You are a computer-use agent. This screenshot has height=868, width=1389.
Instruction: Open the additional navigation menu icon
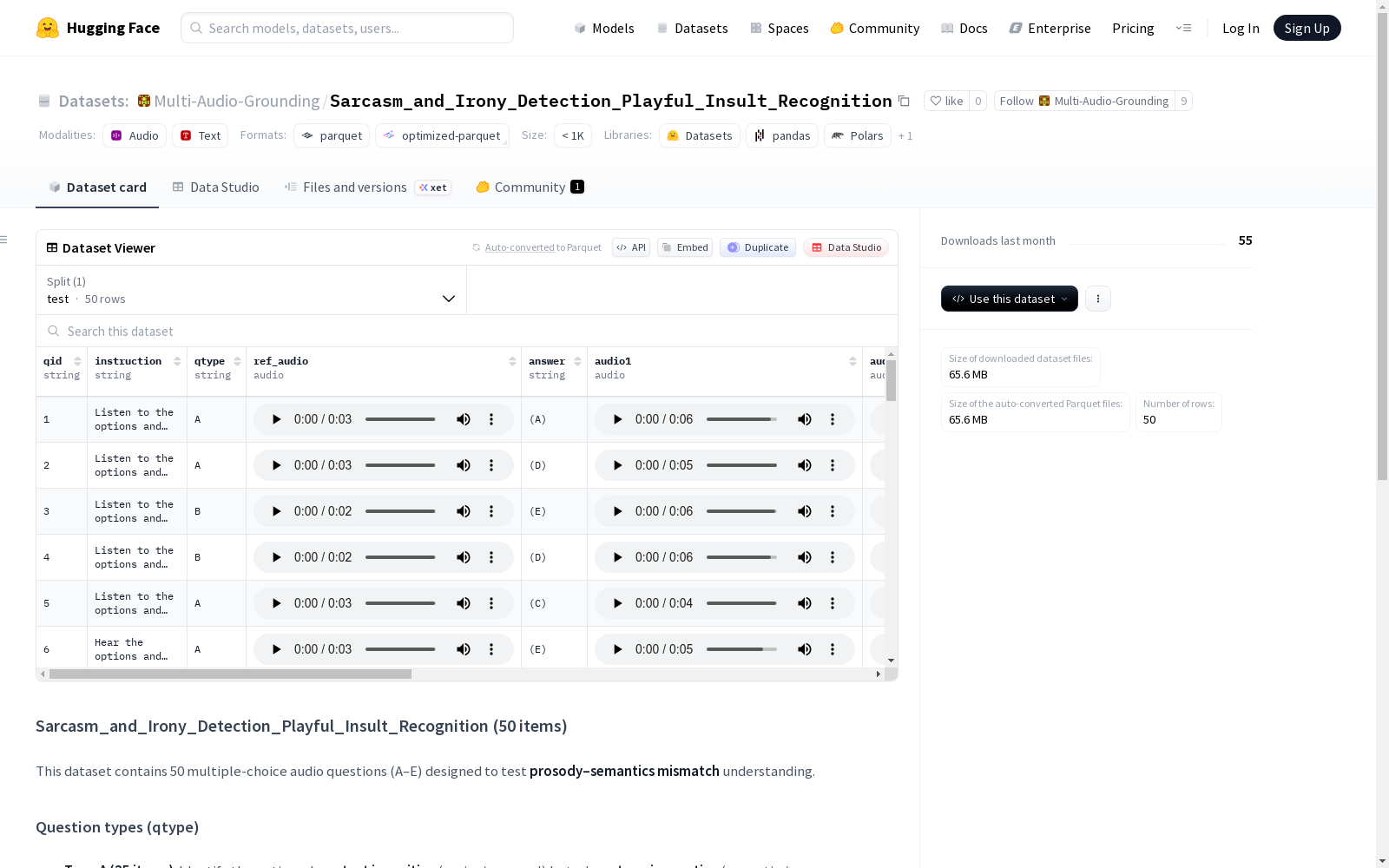[x=1184, y=28]
